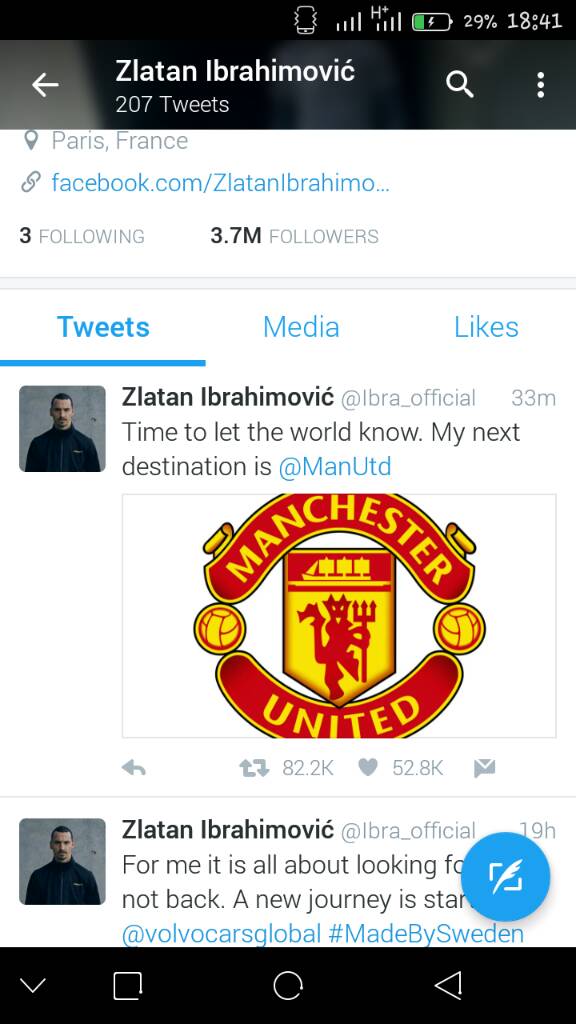This screenshot has height=1024, width=576.
Task: Open the Manchester United crest image
Action: pos(339,616)
